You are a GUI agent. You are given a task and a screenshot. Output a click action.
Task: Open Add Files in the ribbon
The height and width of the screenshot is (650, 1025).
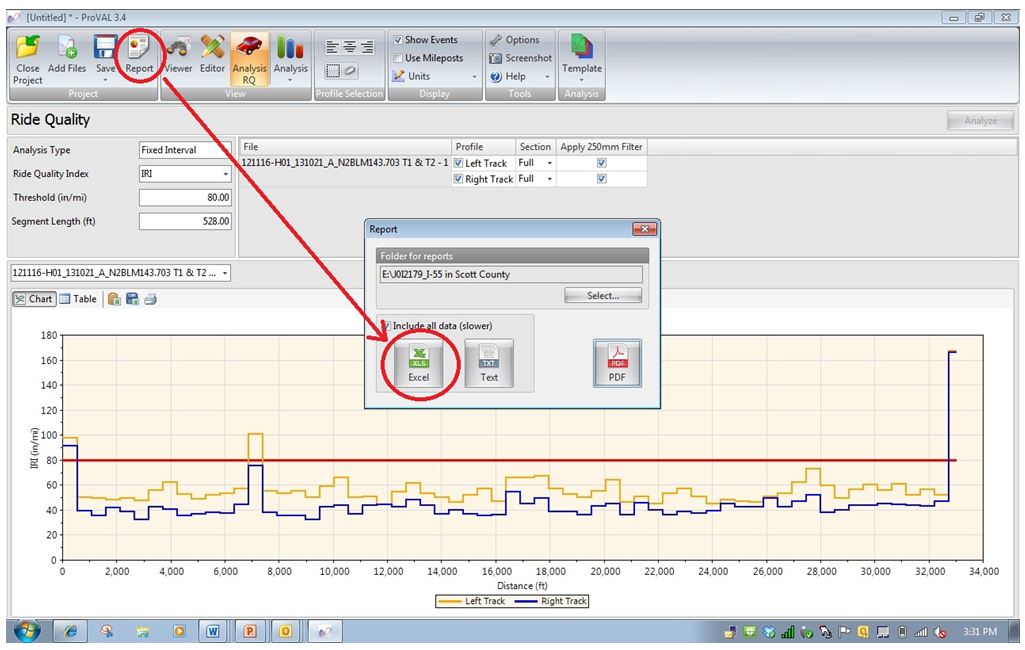click(x=67, y=55)
